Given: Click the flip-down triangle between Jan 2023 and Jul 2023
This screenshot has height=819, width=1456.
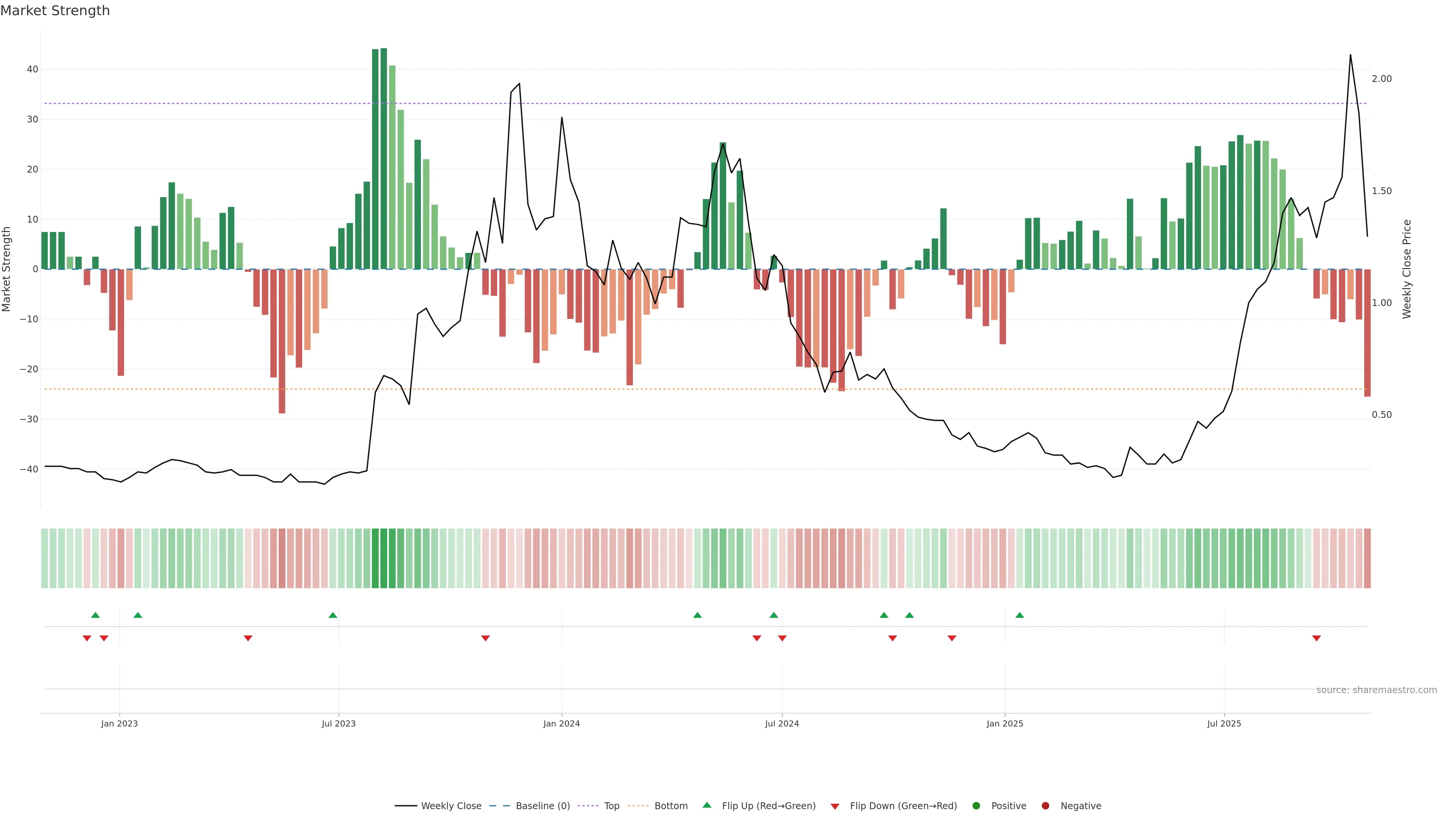Looking at the screenshot, I should [248, 638].
